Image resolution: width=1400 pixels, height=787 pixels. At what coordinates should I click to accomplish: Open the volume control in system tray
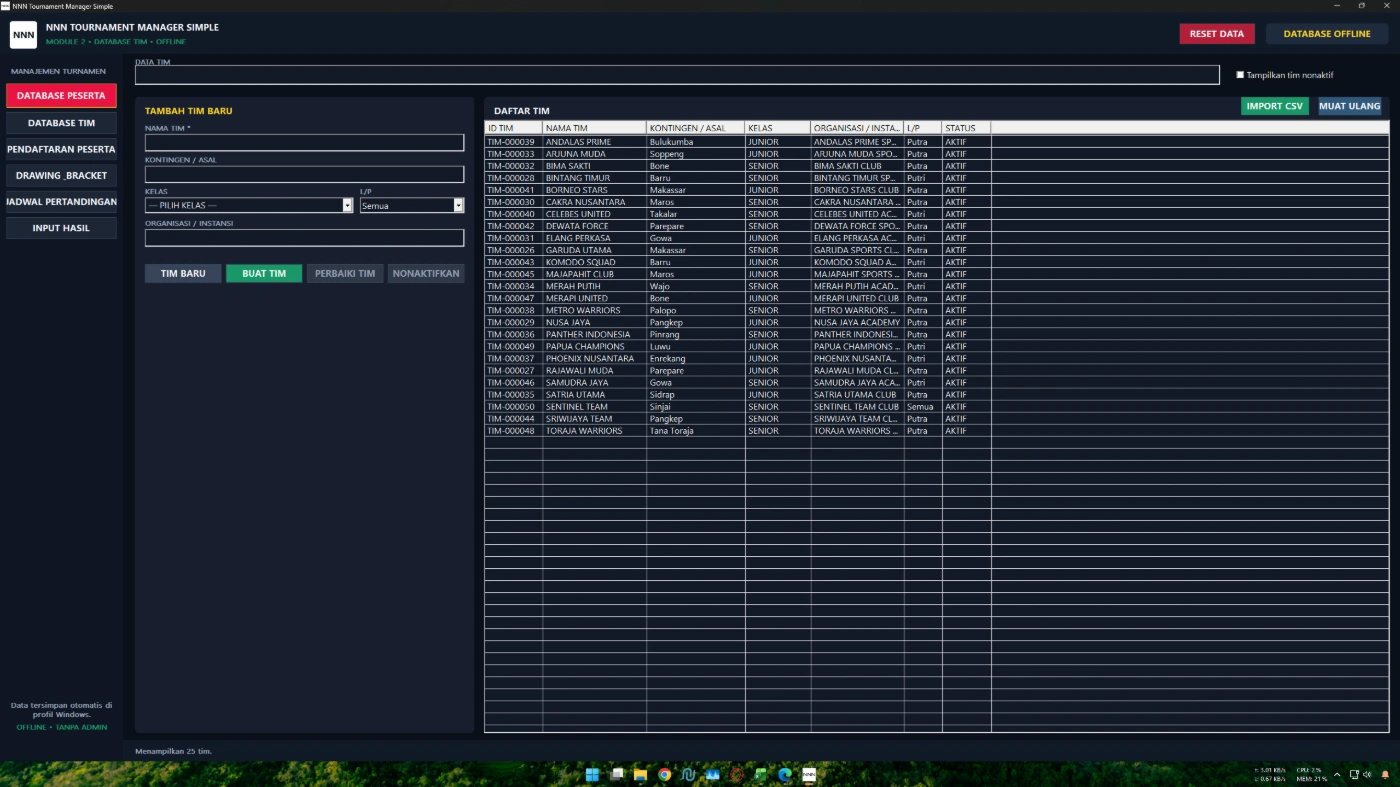tap(1367, 774)
